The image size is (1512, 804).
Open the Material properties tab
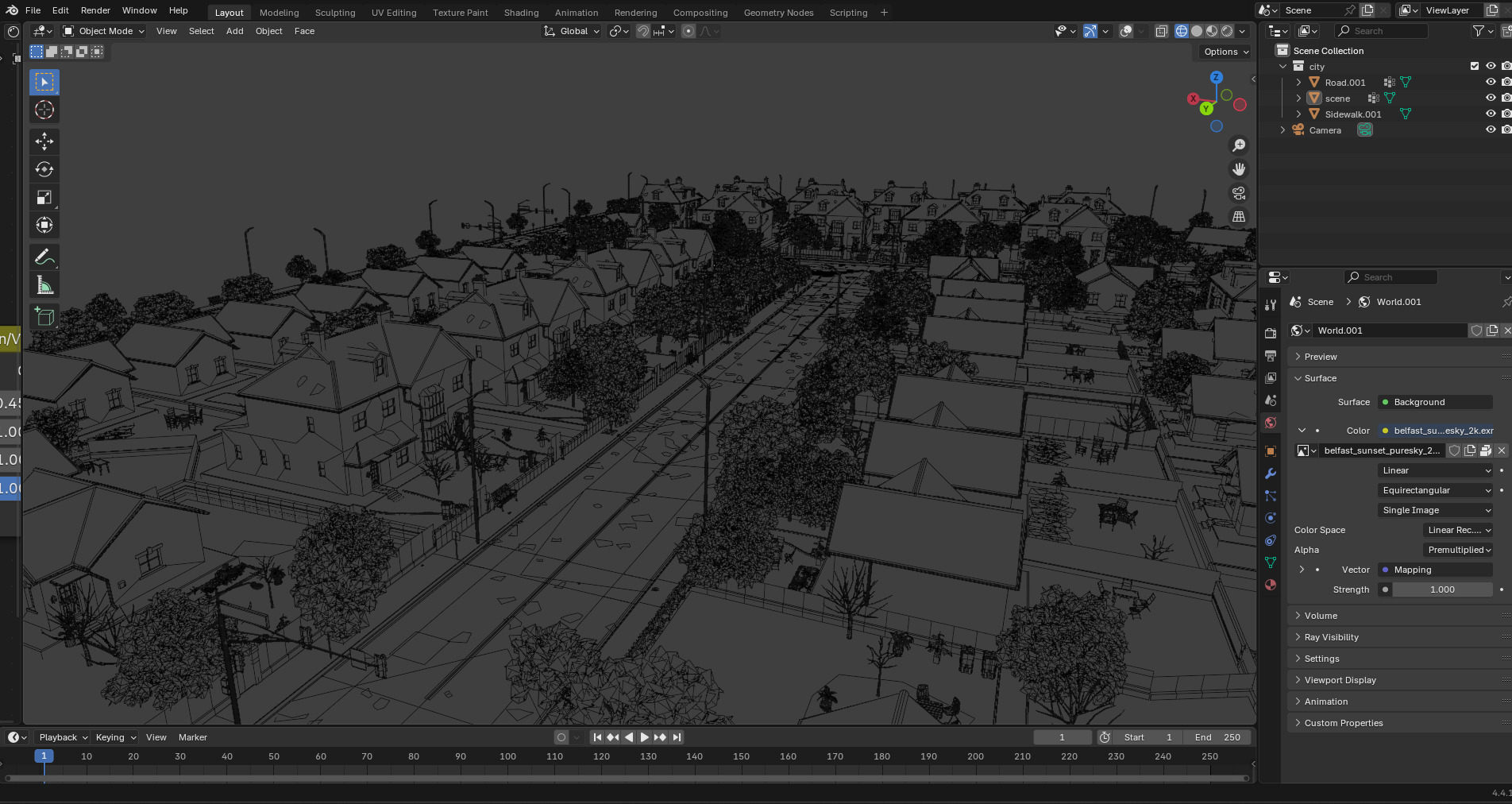(x=1271, y=585)
